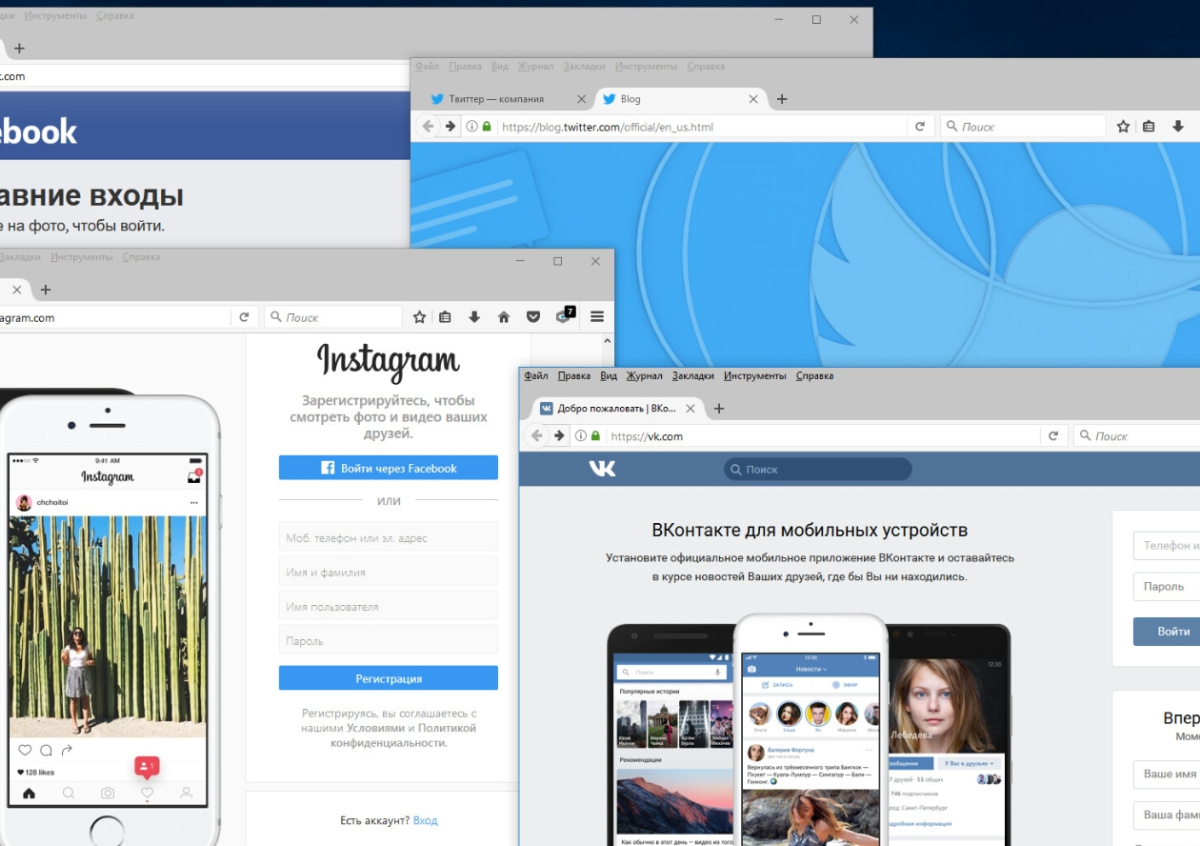This screenshot has width=1200, height=846.
Task: Click the forward arrow in the VK window
Action: tap(559, 436)
